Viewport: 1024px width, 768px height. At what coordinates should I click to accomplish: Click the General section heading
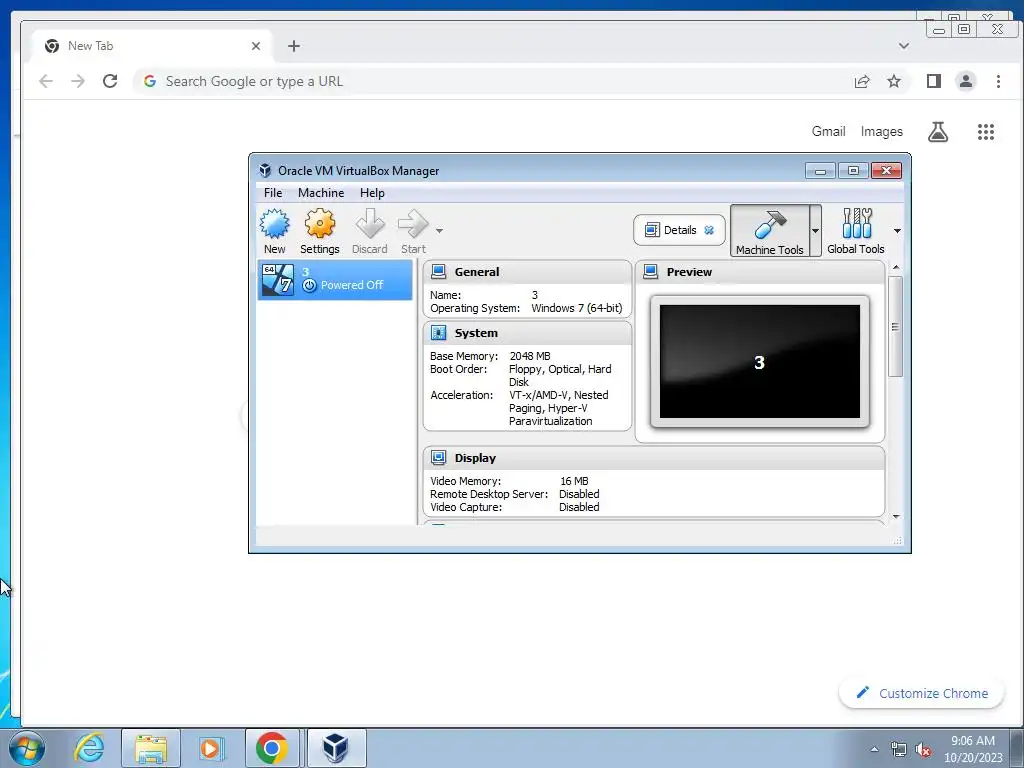[x=477, y=272]
